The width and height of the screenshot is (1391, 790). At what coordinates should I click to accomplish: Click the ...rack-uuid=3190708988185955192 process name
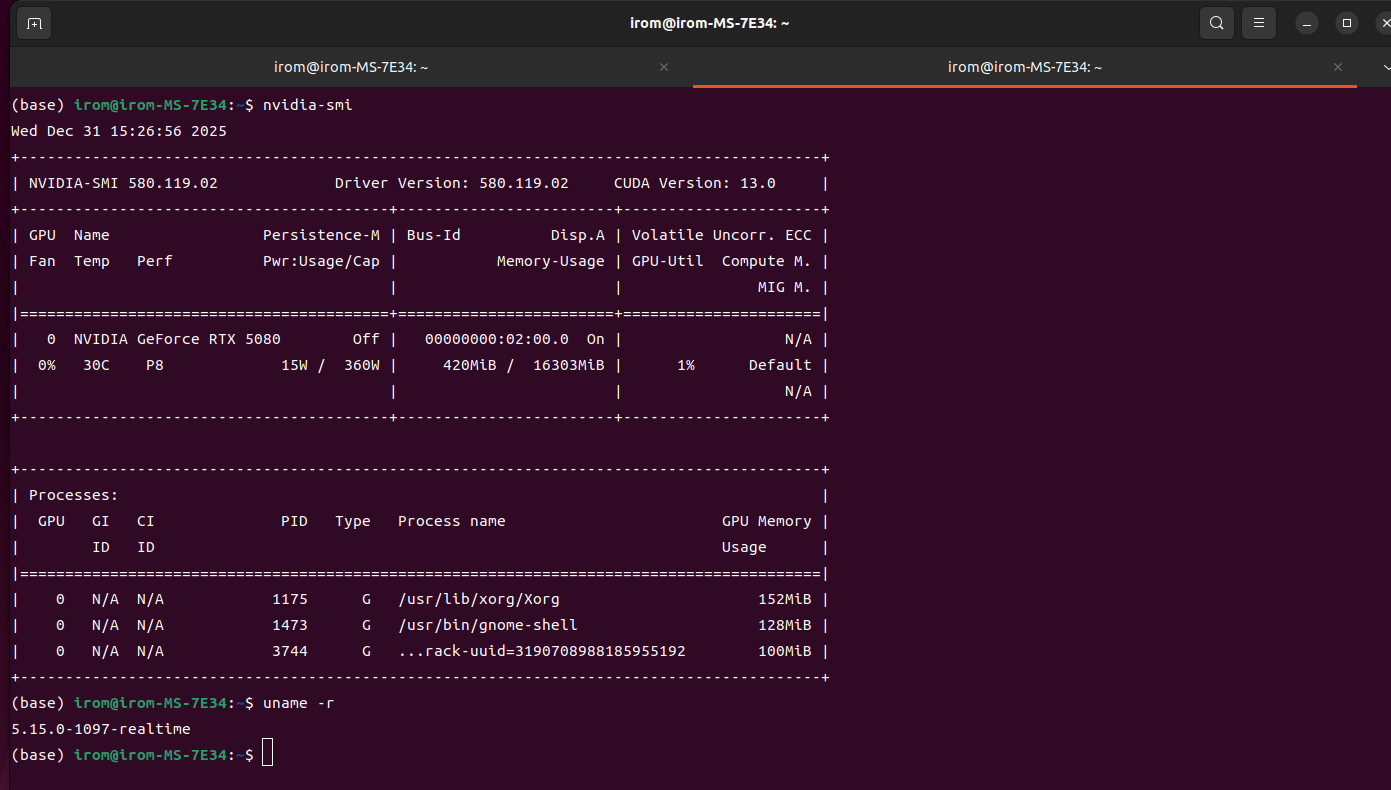point(542,651)
